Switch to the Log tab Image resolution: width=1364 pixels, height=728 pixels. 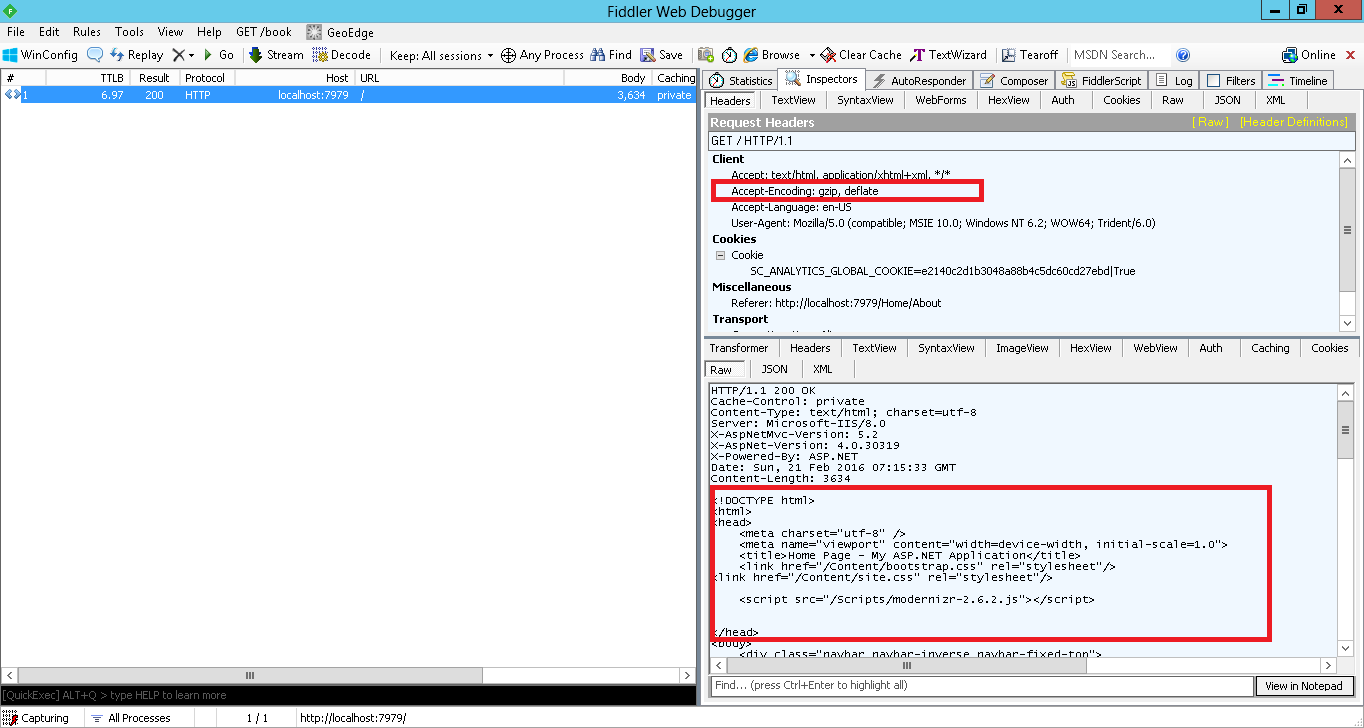[x=1174, y=80]
